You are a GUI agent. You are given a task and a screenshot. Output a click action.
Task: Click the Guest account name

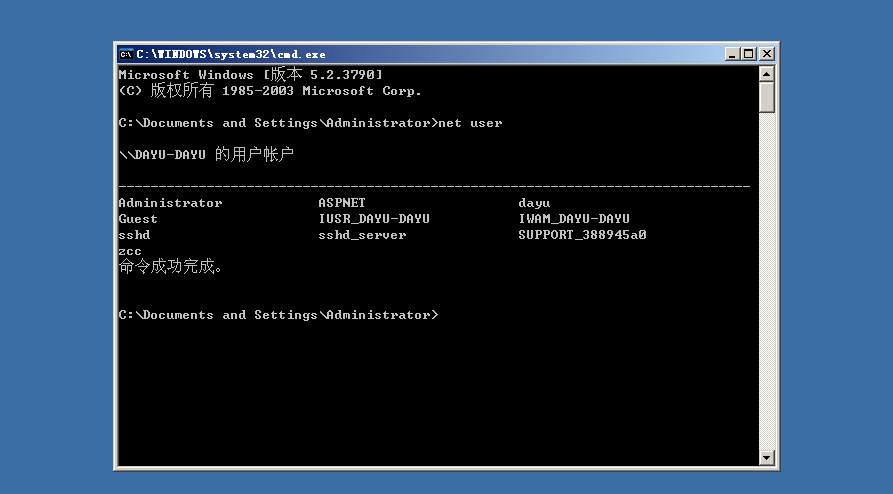pos(138,219)
